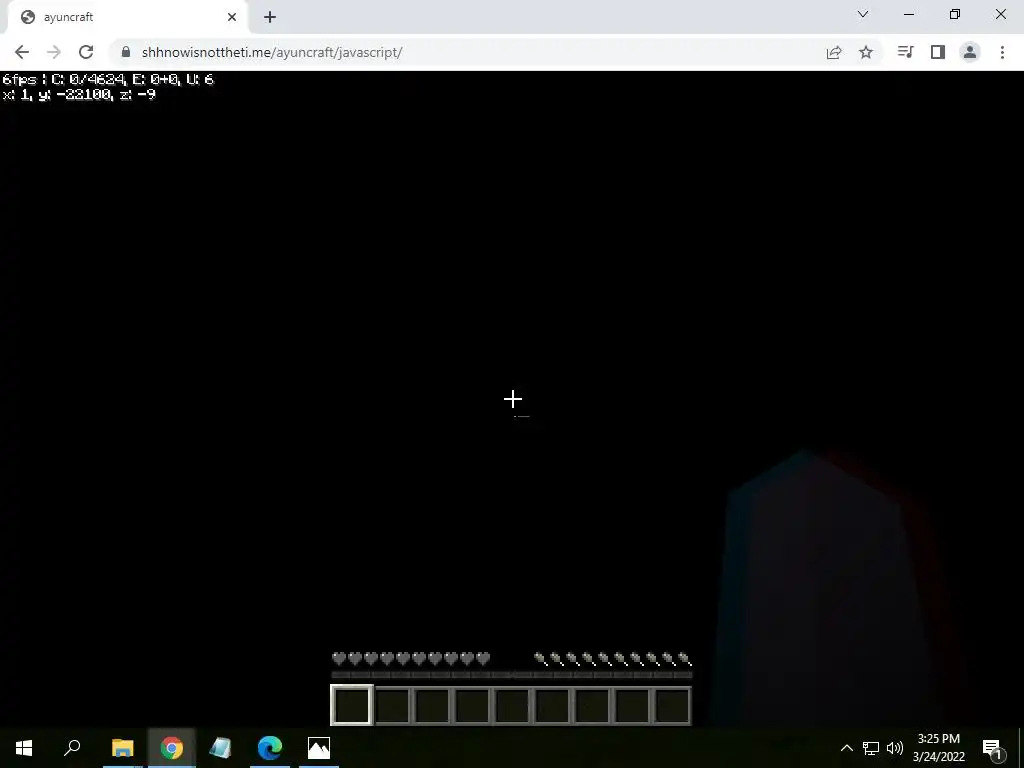Show hidden system tray icons

point(846,748)
